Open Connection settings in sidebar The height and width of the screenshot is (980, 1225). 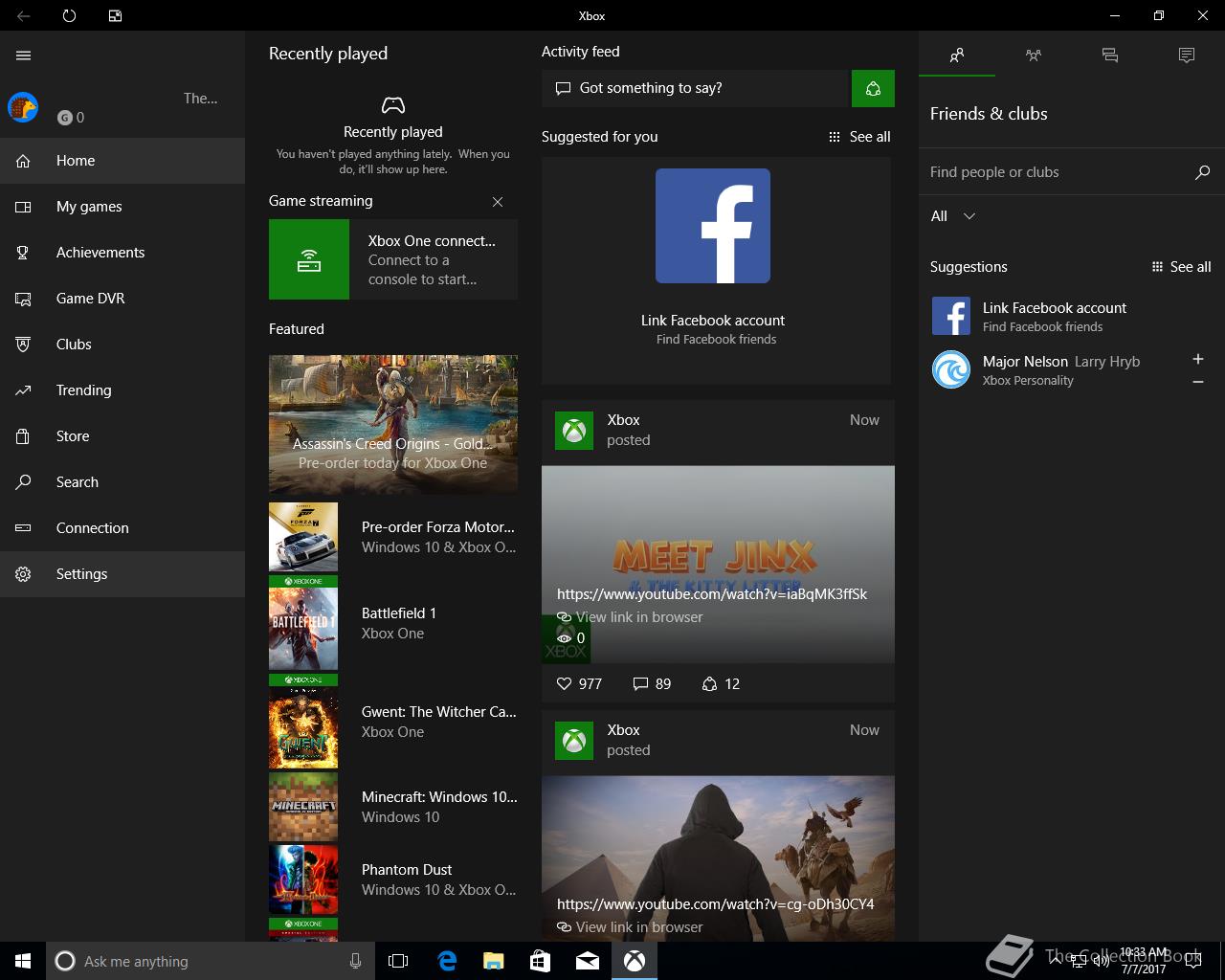pyautogui.click(x=122, y=528)
